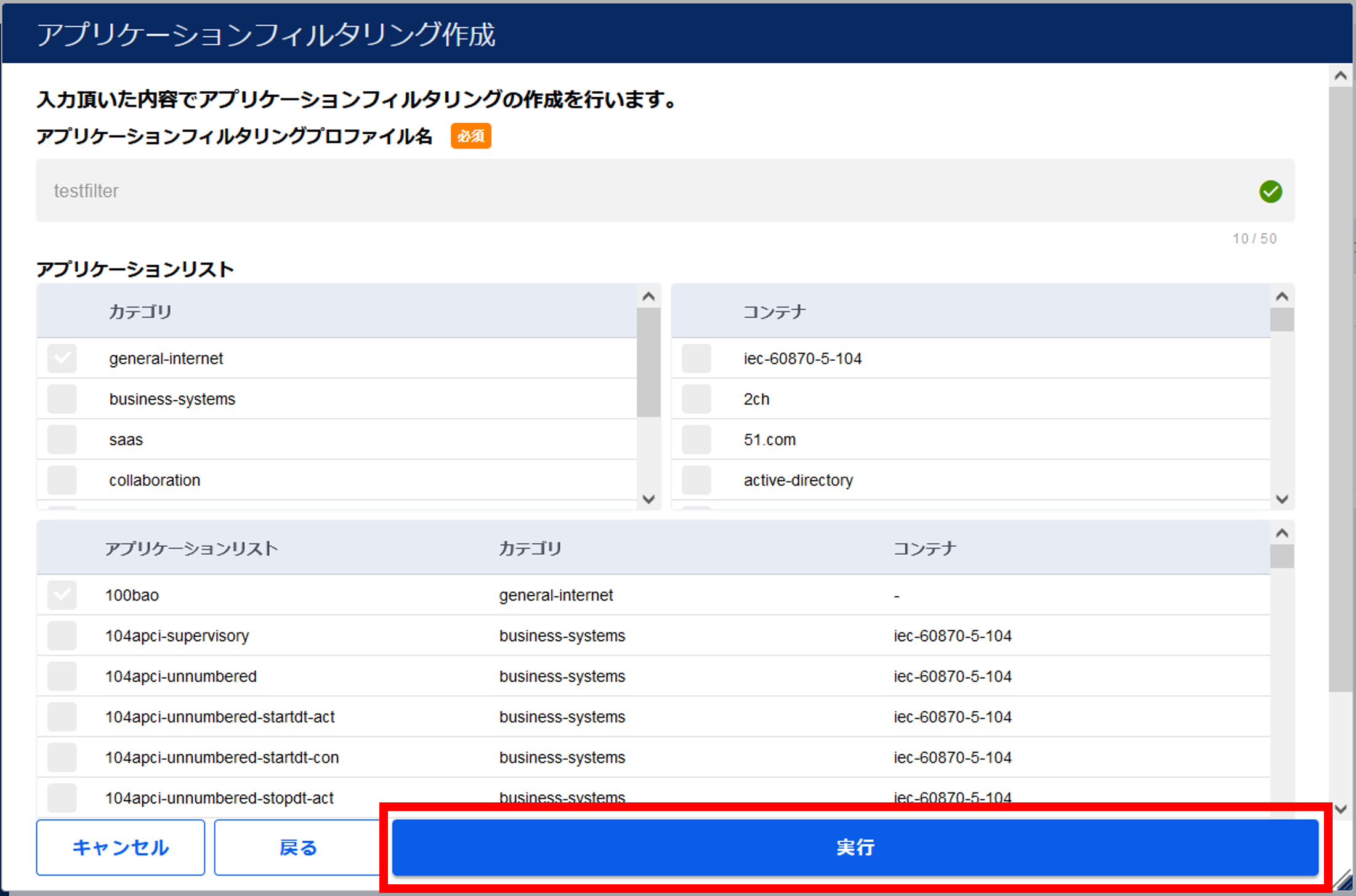The height and width of the screenshot is (896, 1356).
Task: Click the dialog scroll up arrow
Action: click(1341, 76)
